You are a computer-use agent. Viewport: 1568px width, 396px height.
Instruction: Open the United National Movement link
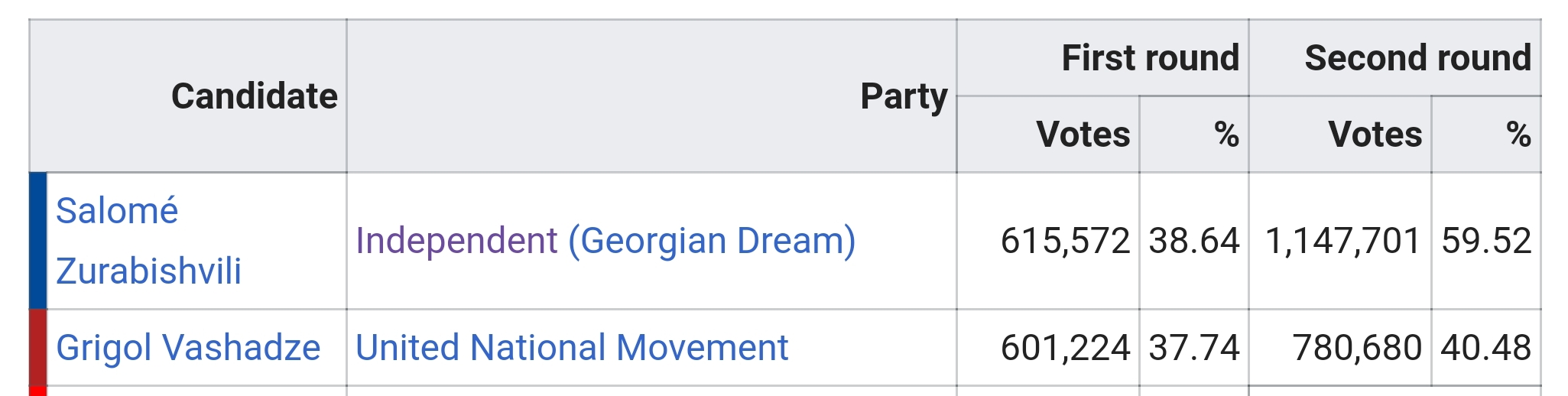click(x=572, y=348)
